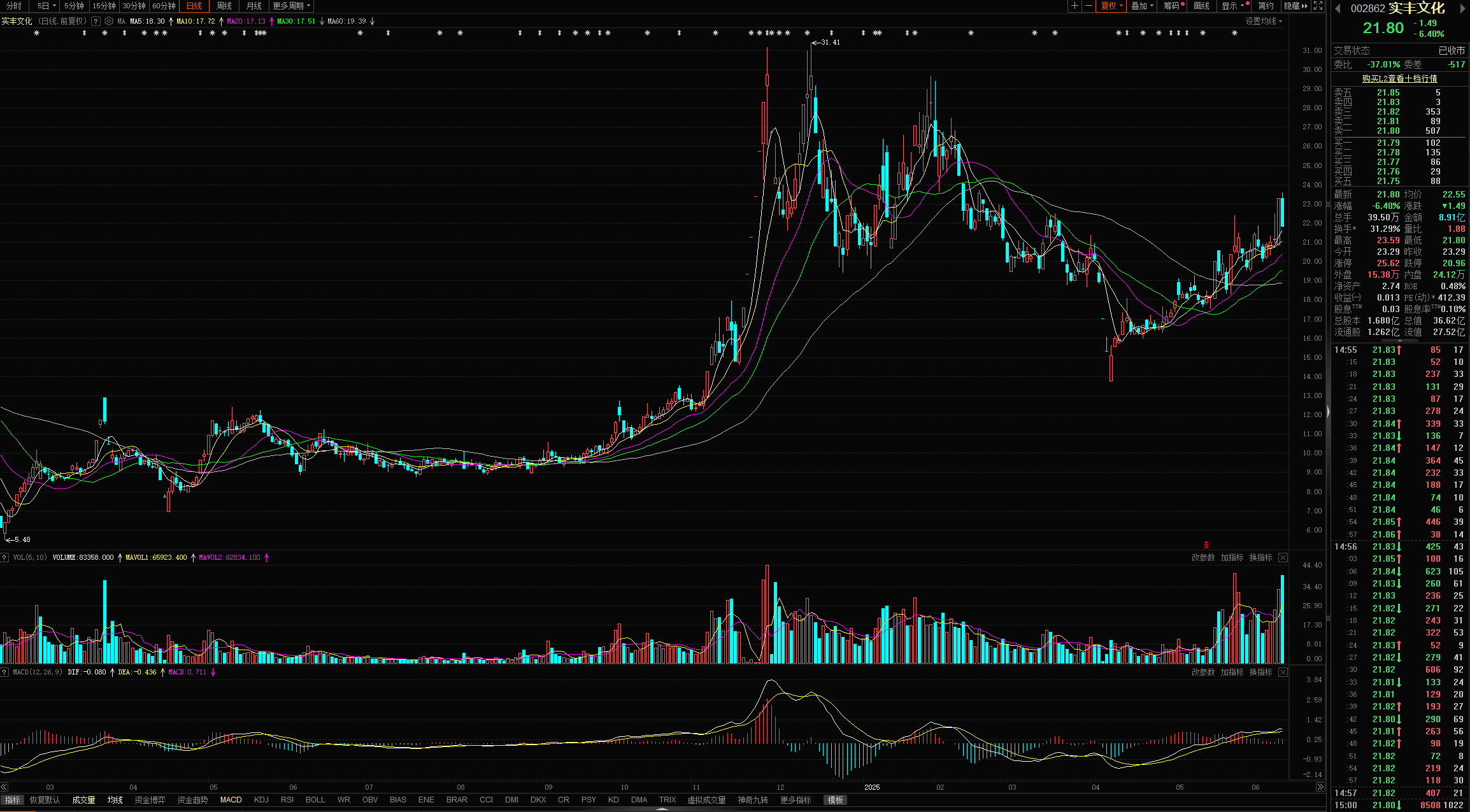Open the 设置均线 dropdown

click(1264, 21)
